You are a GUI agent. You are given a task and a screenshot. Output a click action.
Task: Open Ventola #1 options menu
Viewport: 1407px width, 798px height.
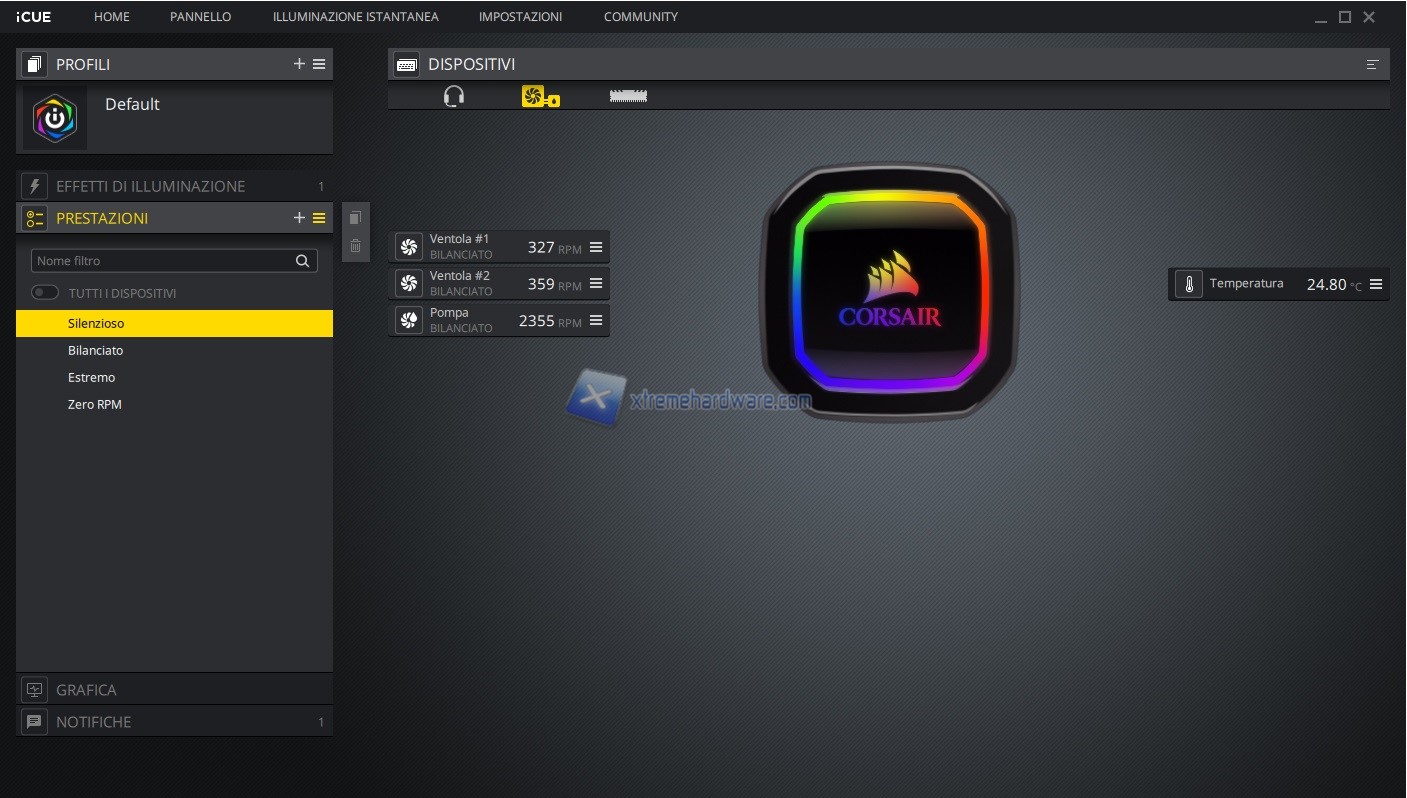pyautogui.click(x=596, y=247)
